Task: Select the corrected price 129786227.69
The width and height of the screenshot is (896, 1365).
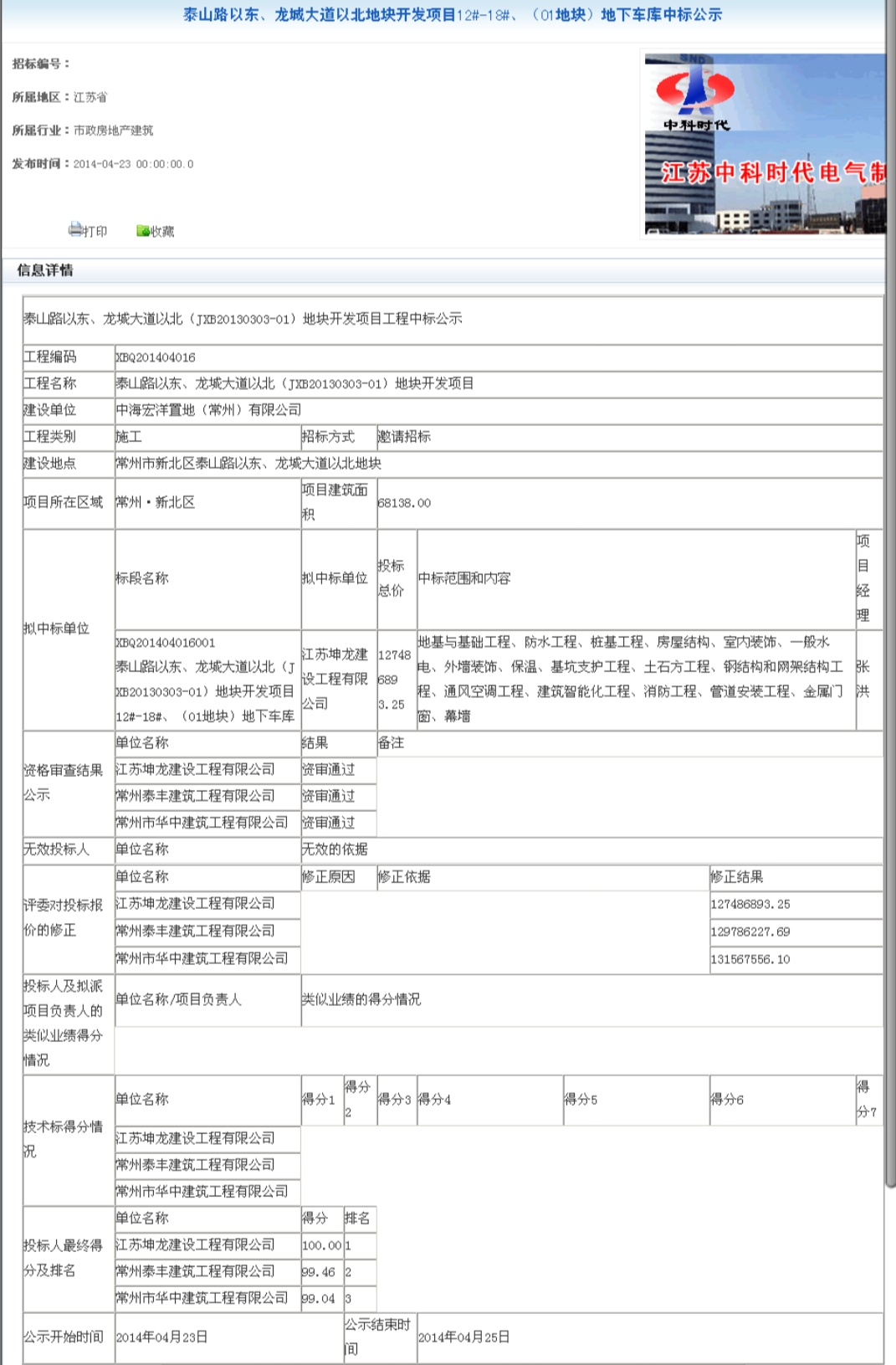Action: click(x=750, y=932)
